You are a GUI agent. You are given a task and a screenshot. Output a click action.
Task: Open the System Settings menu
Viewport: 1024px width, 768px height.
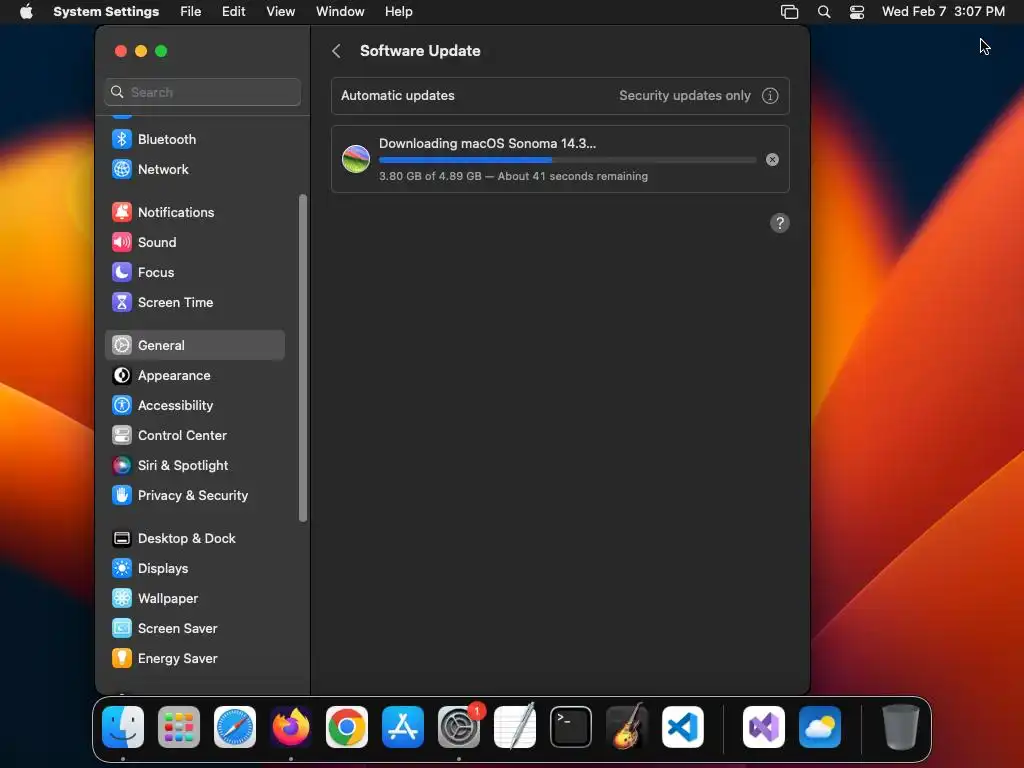point(106,12)
